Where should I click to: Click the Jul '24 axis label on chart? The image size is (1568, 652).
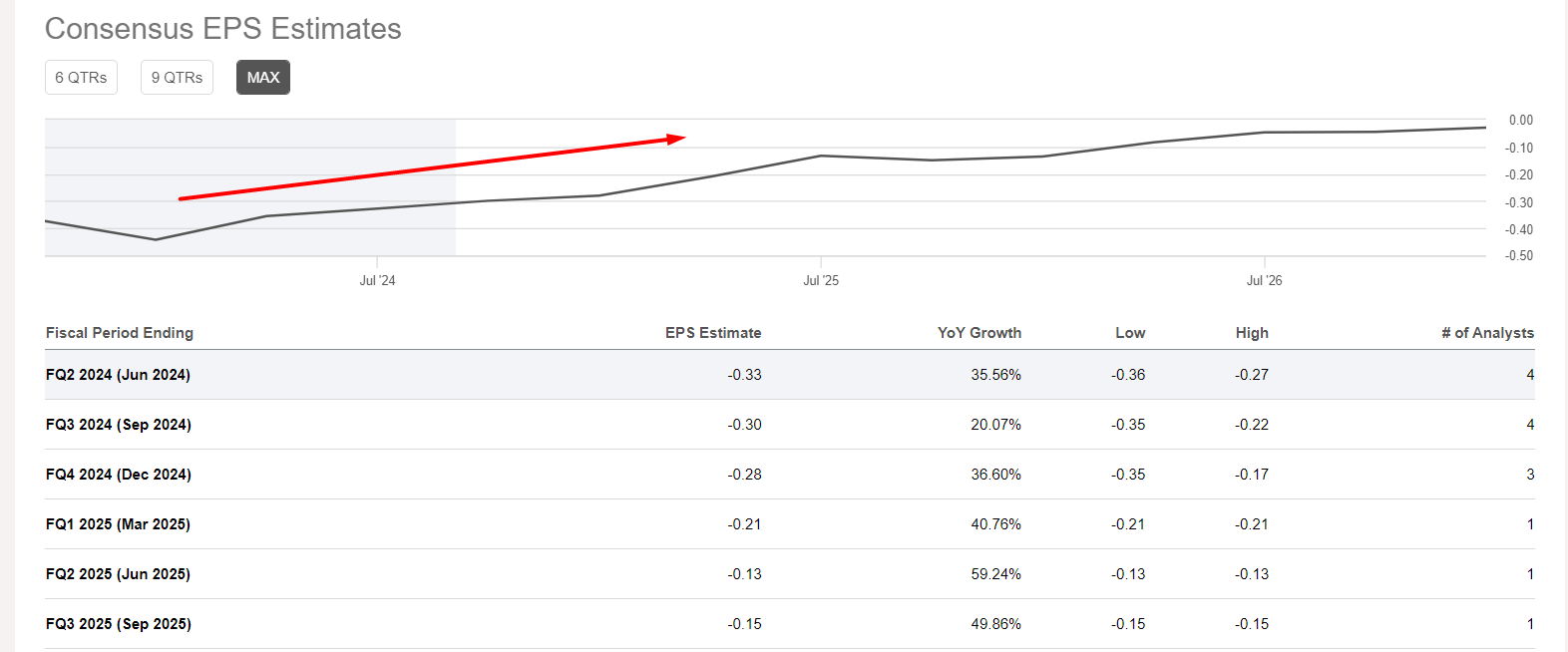coord(377,281)
